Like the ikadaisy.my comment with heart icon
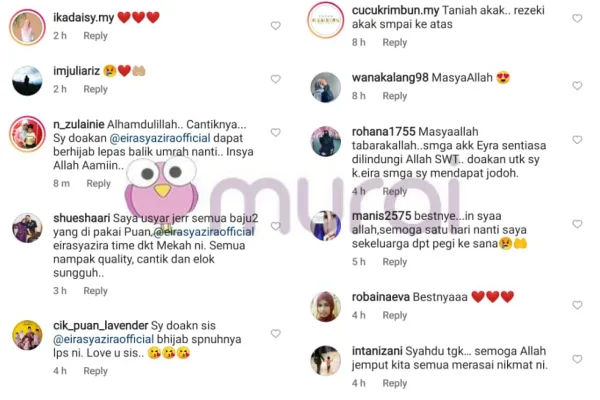Viewport: 600px width, 400px height. 276,26
